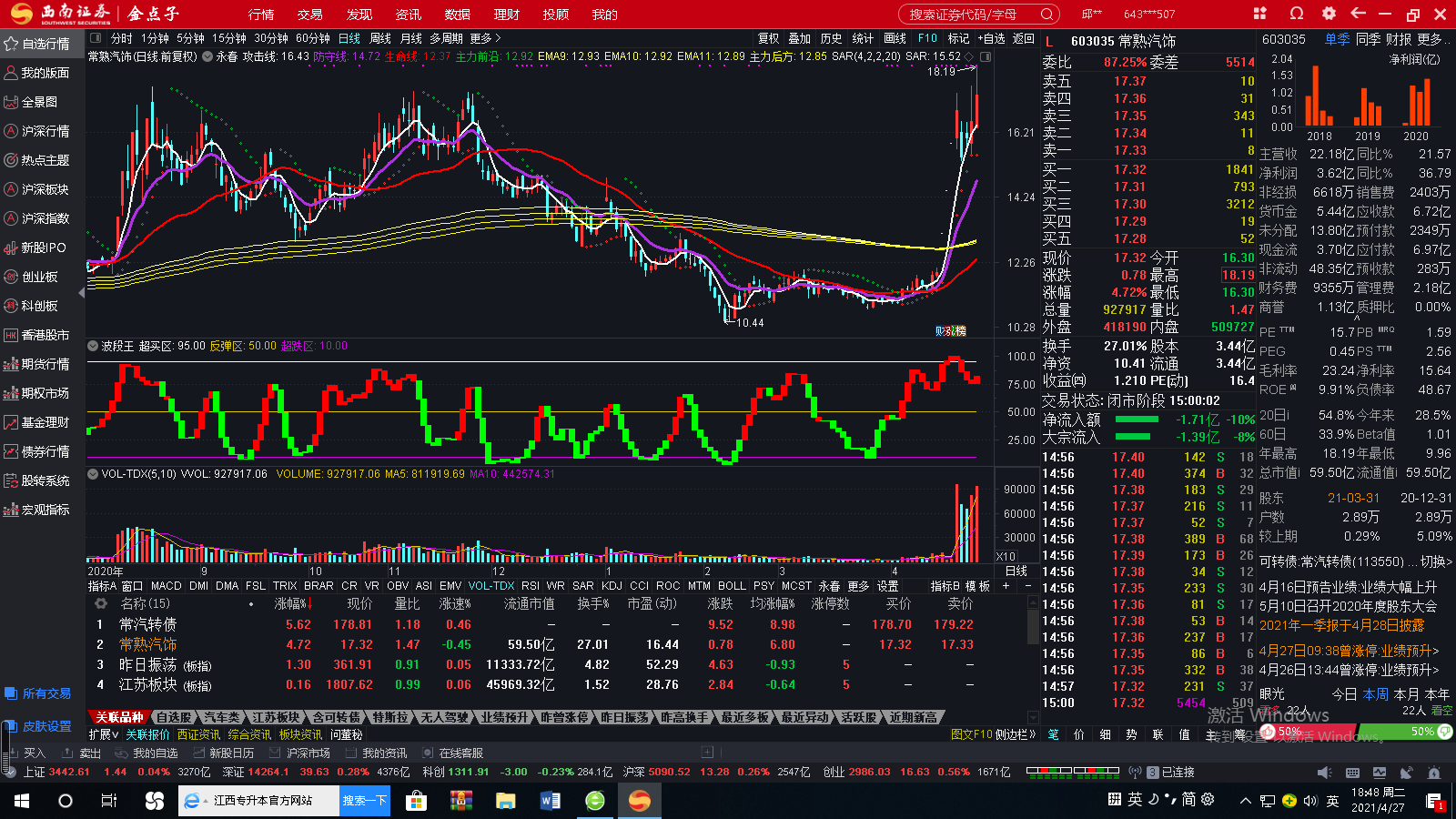Open 皮肤设置 skin settings
This screenshot has width=1456, height=819.
point(37,726)
